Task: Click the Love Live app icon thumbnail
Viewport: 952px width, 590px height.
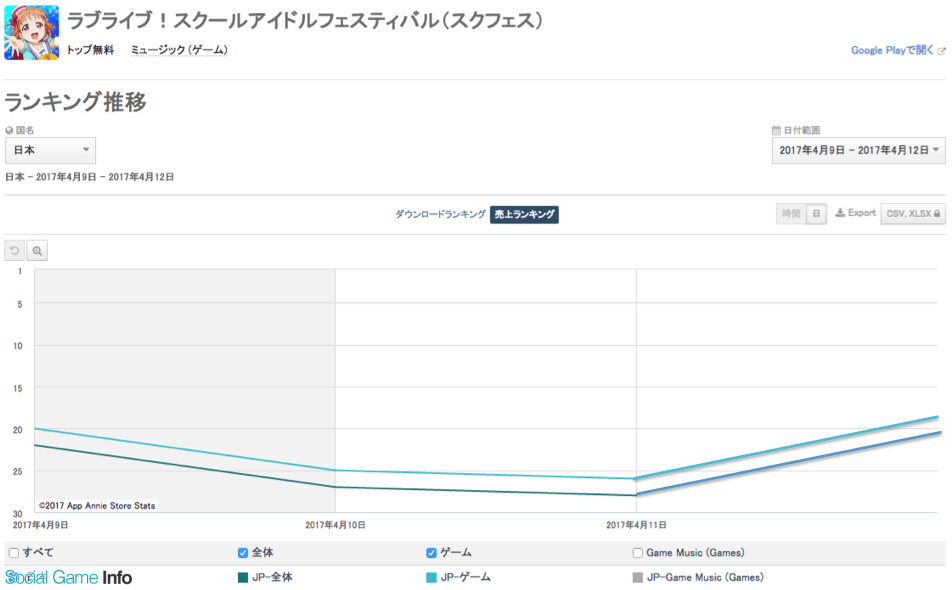Action: pyautogui.click(x=32, y=33)
